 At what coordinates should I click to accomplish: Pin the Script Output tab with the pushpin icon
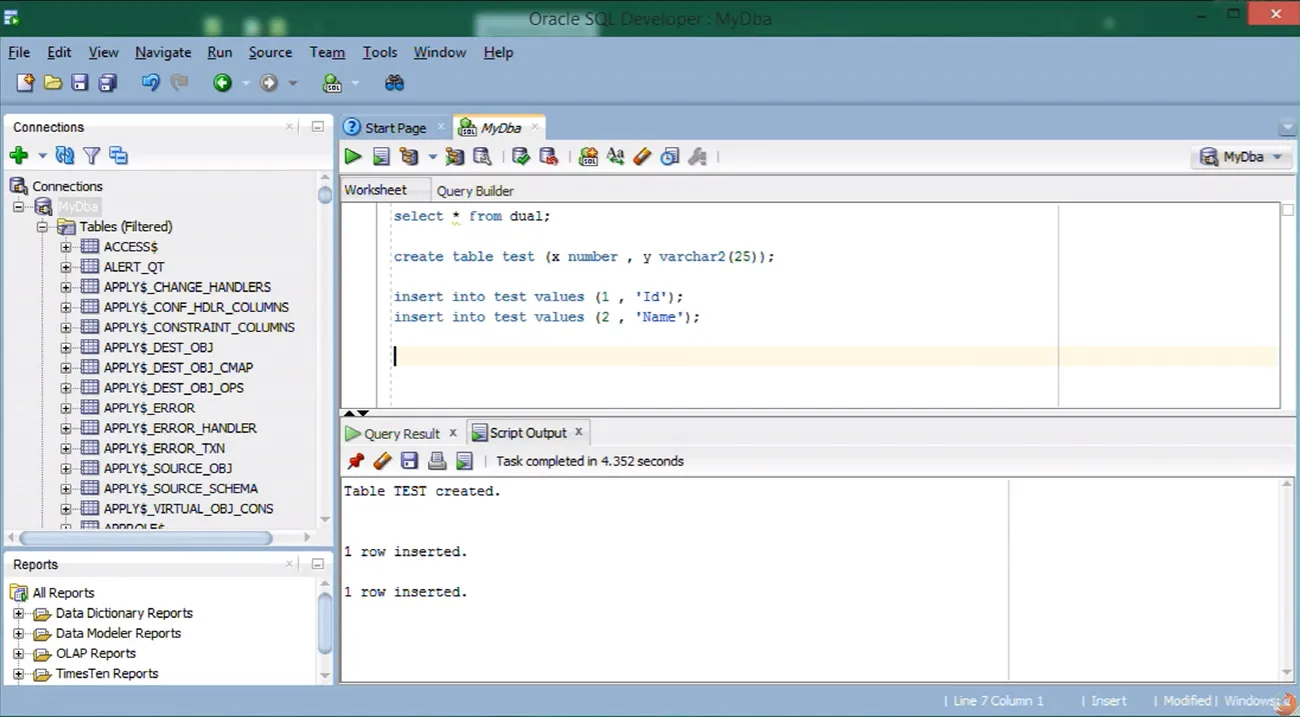click(355, 461)
